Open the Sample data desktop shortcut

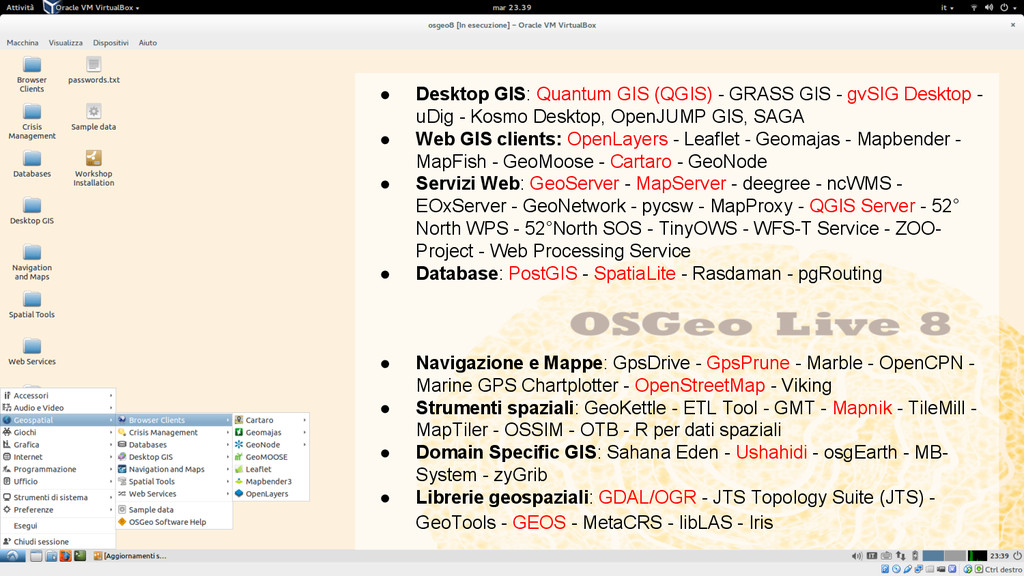pos(93,118)
